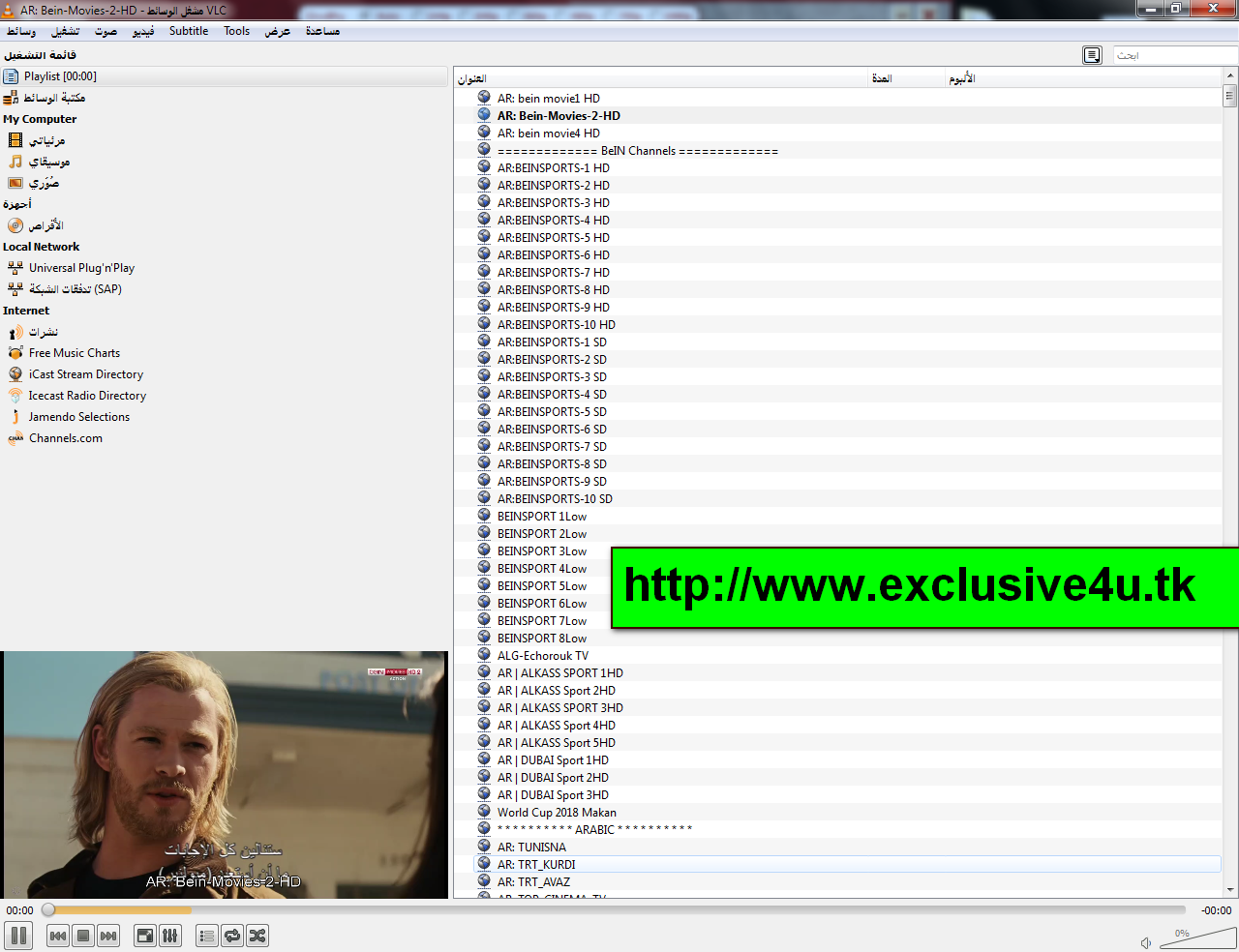Image resolution: width=1239 pixels, height=952 pixels.
Task: Click inside the search field
Action: point(1171,55)
